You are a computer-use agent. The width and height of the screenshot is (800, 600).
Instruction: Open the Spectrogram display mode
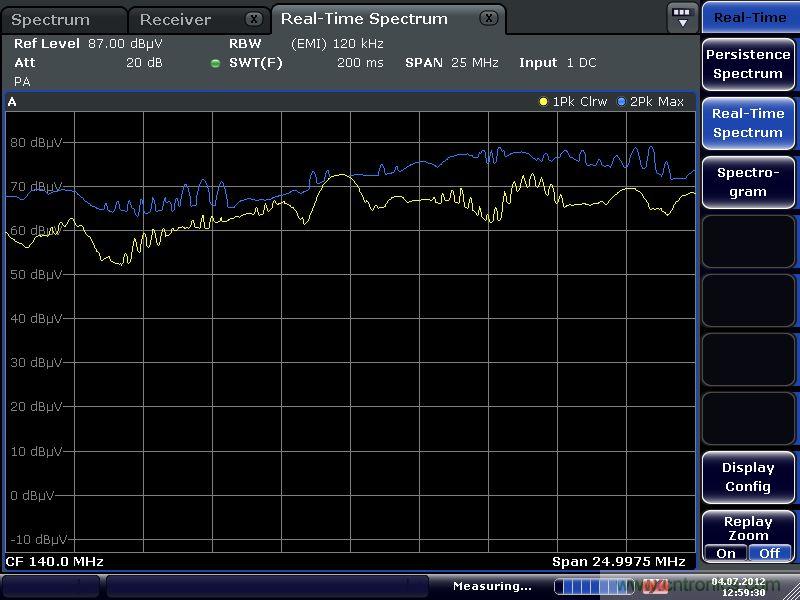748,182
